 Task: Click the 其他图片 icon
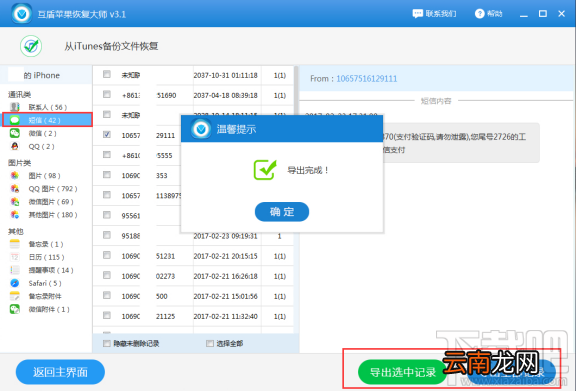(15, 215)
